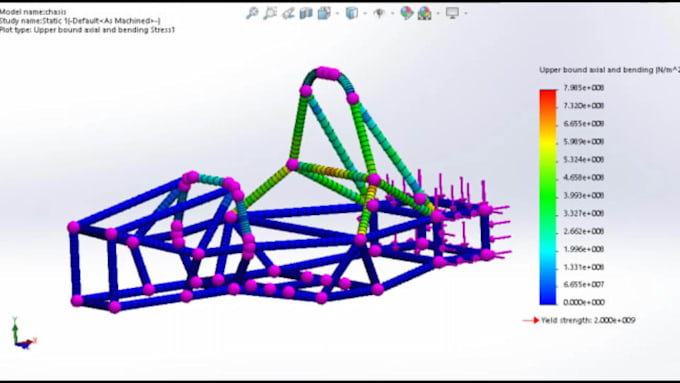Image resolution: width=680 pixels, height=383 pixels.
Task: Expand the Apply Scene dropdown arrow
Action: [x=438, y=13]
